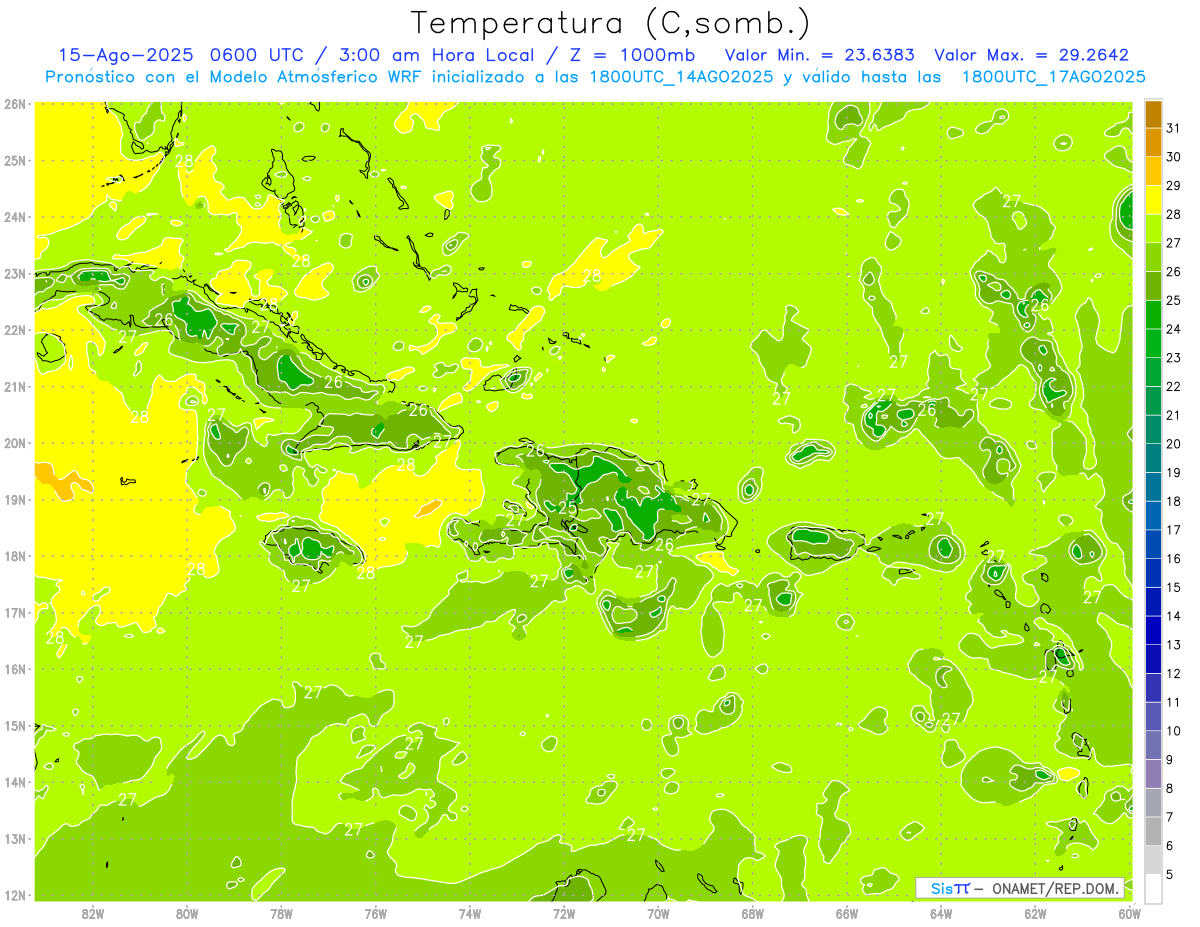Click the 24N latitude axis label
1200x927 pixels.
tap(15, 217)
